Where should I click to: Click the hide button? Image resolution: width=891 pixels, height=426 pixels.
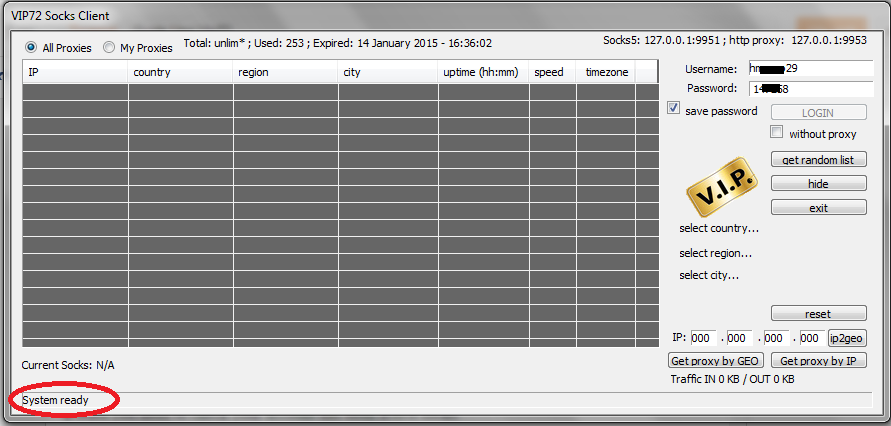point(818,183)
